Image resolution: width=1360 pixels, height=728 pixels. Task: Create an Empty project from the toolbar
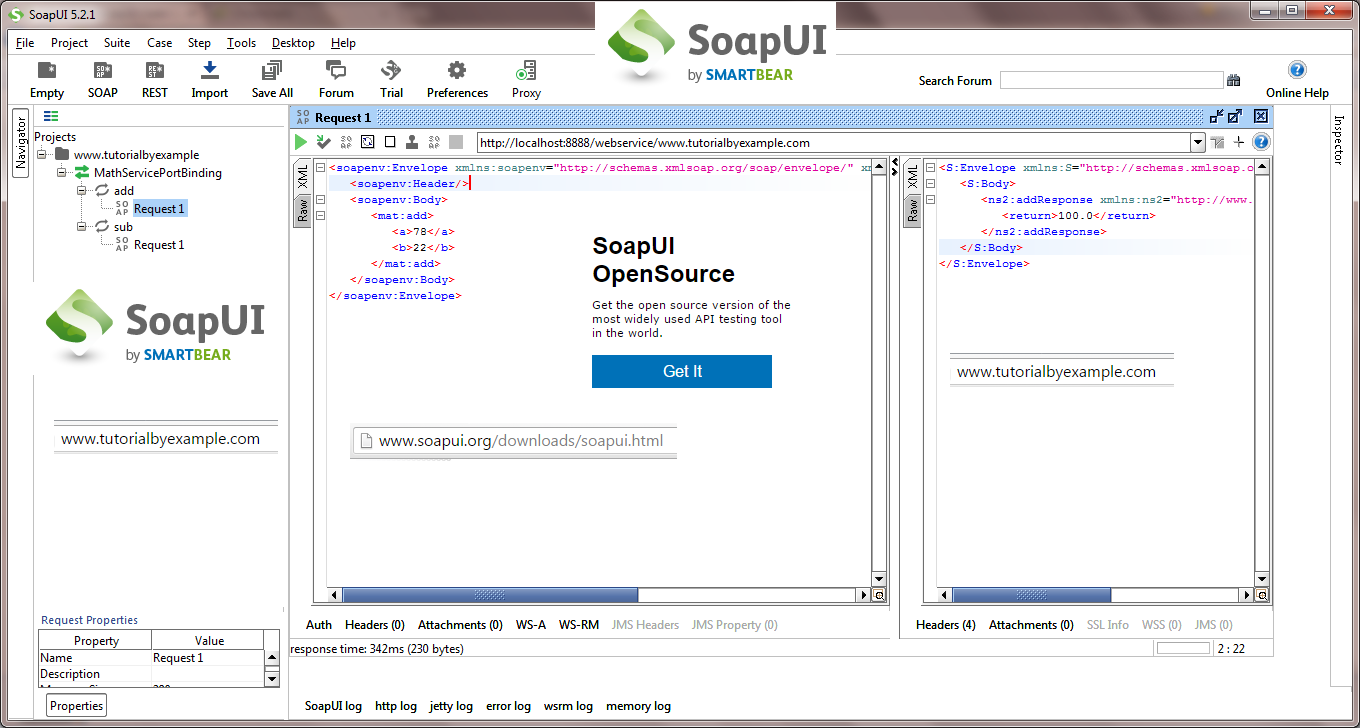(47, 79)
